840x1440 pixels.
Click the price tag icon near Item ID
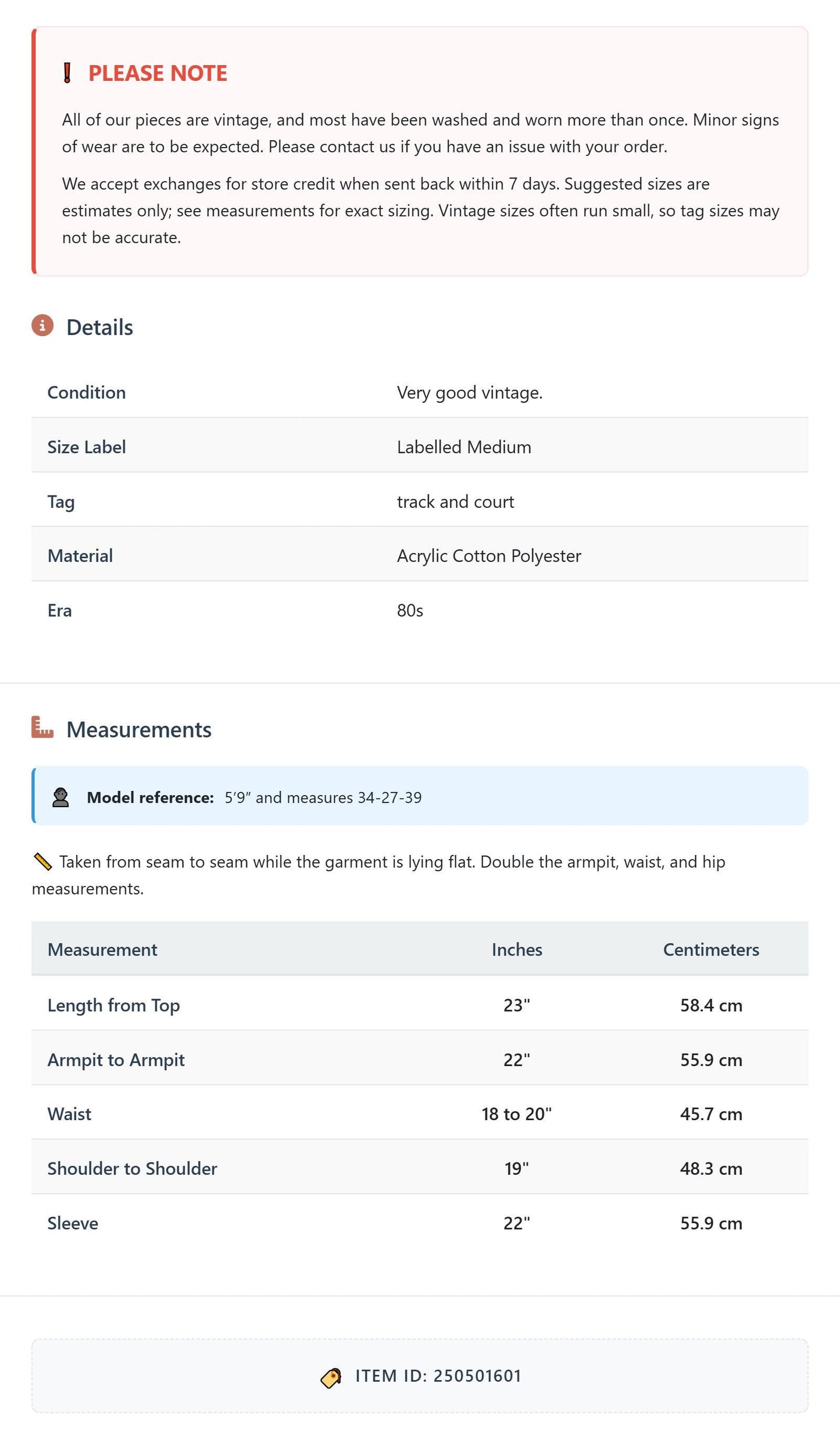tap(331, 1377)
